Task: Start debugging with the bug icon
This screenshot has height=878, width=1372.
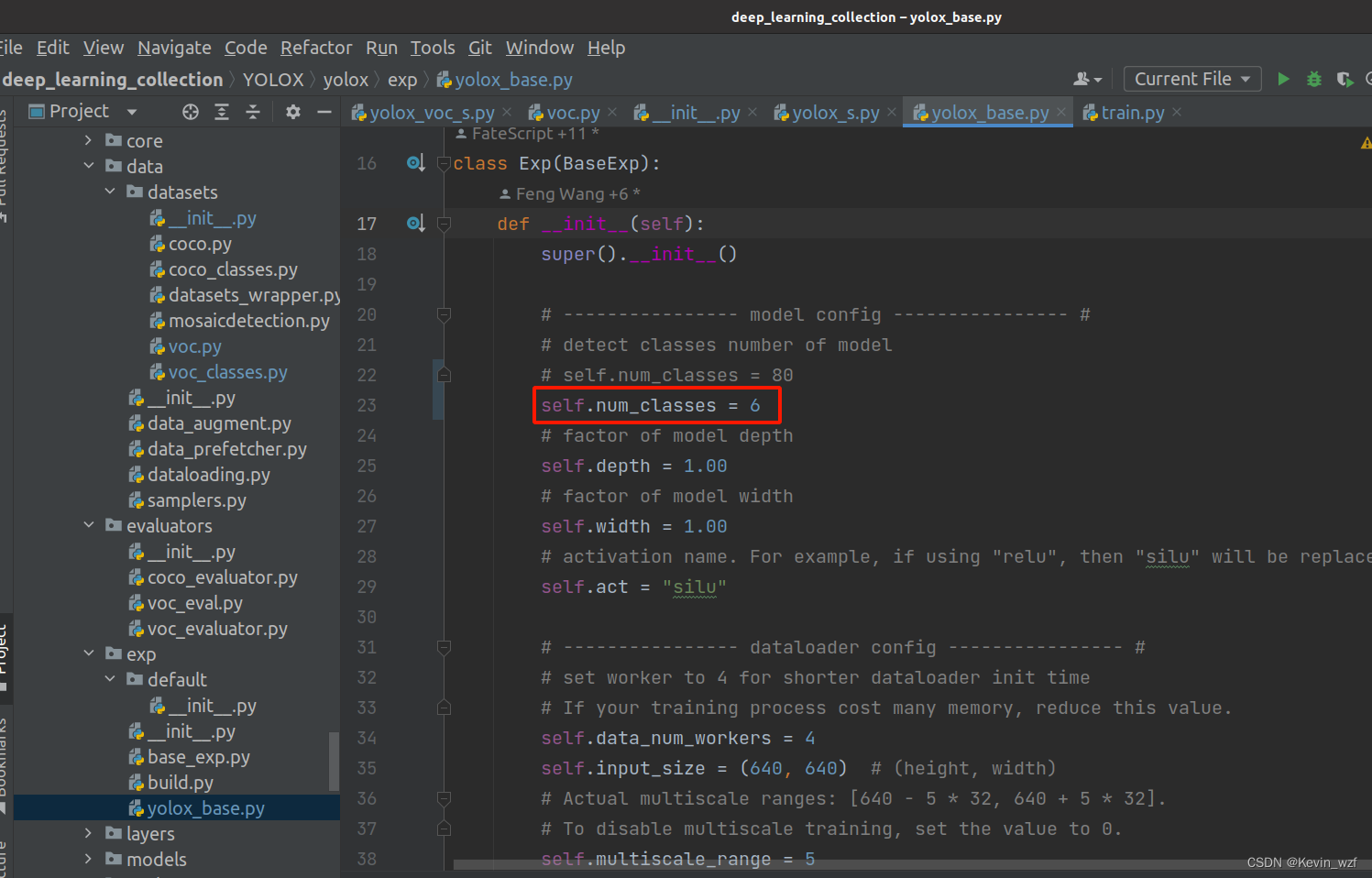Action: click(x=1314, y=79)
